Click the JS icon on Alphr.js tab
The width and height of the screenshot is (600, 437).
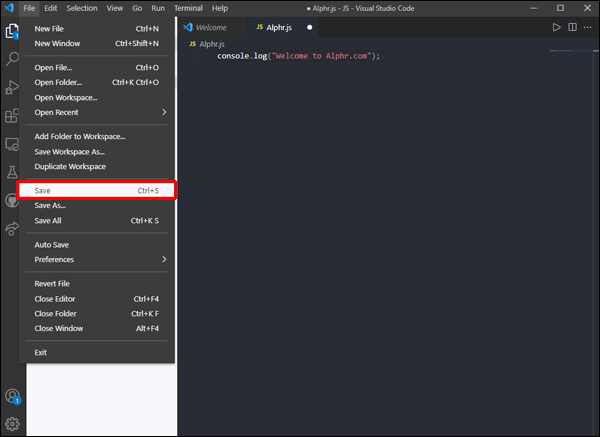tap(260, 27)
